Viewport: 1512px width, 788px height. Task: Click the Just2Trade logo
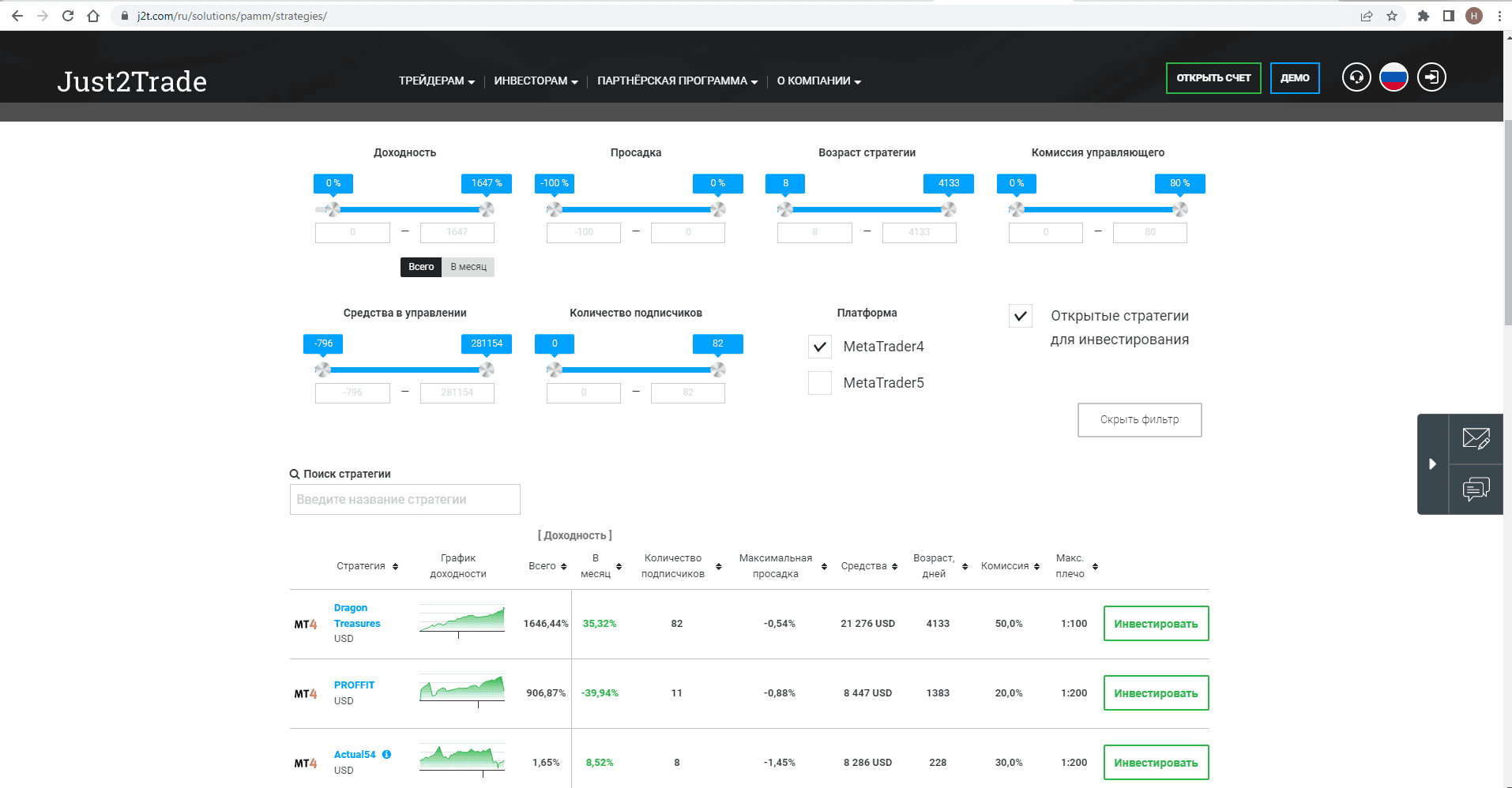pos(132,81)
